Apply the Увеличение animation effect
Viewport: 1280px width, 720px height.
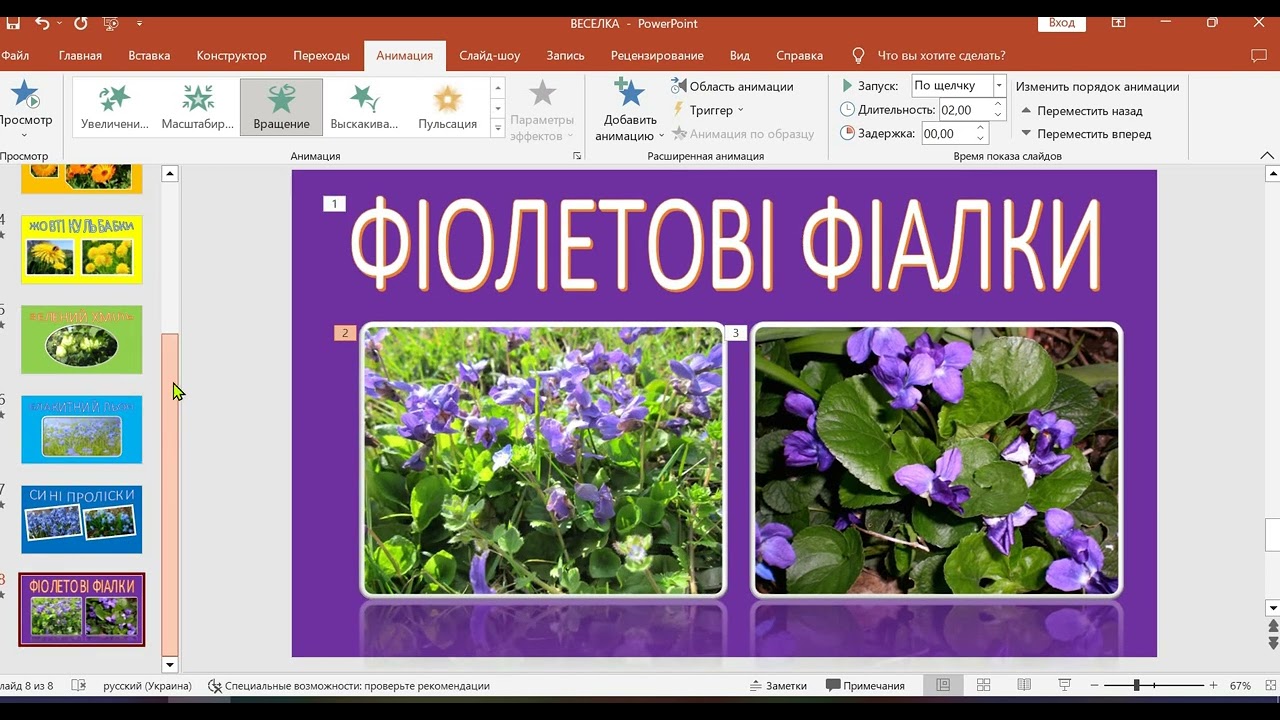click(114, 106)
